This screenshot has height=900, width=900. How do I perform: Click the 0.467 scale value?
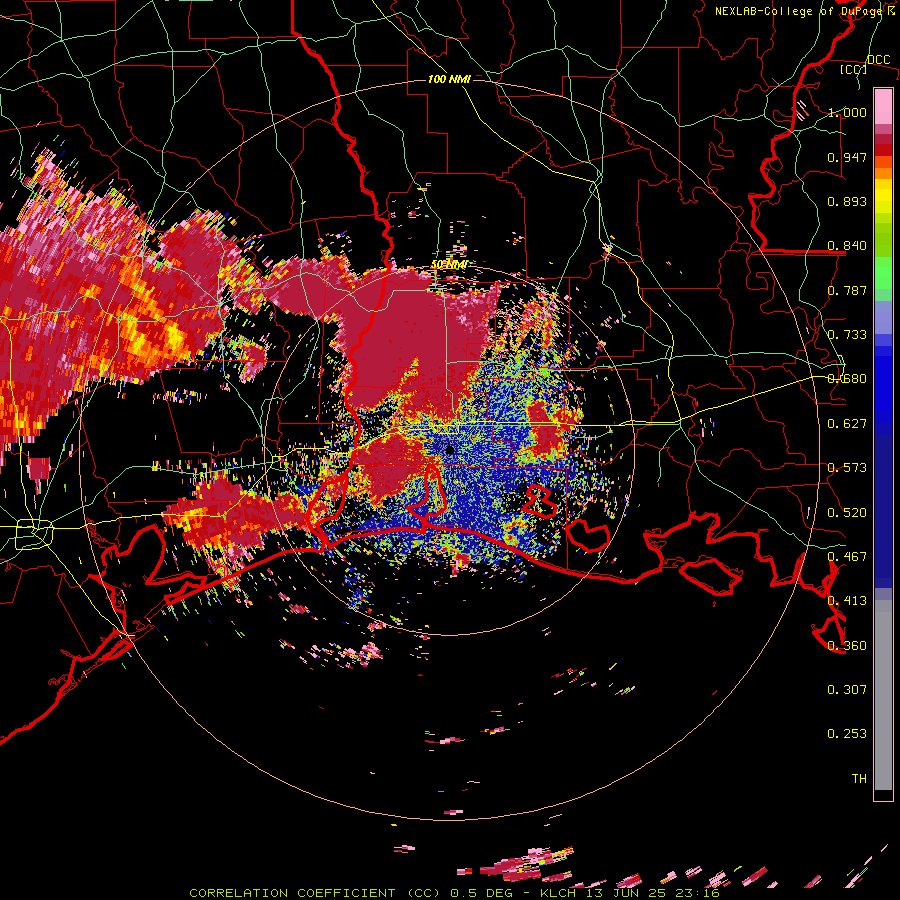coord(847,557)
